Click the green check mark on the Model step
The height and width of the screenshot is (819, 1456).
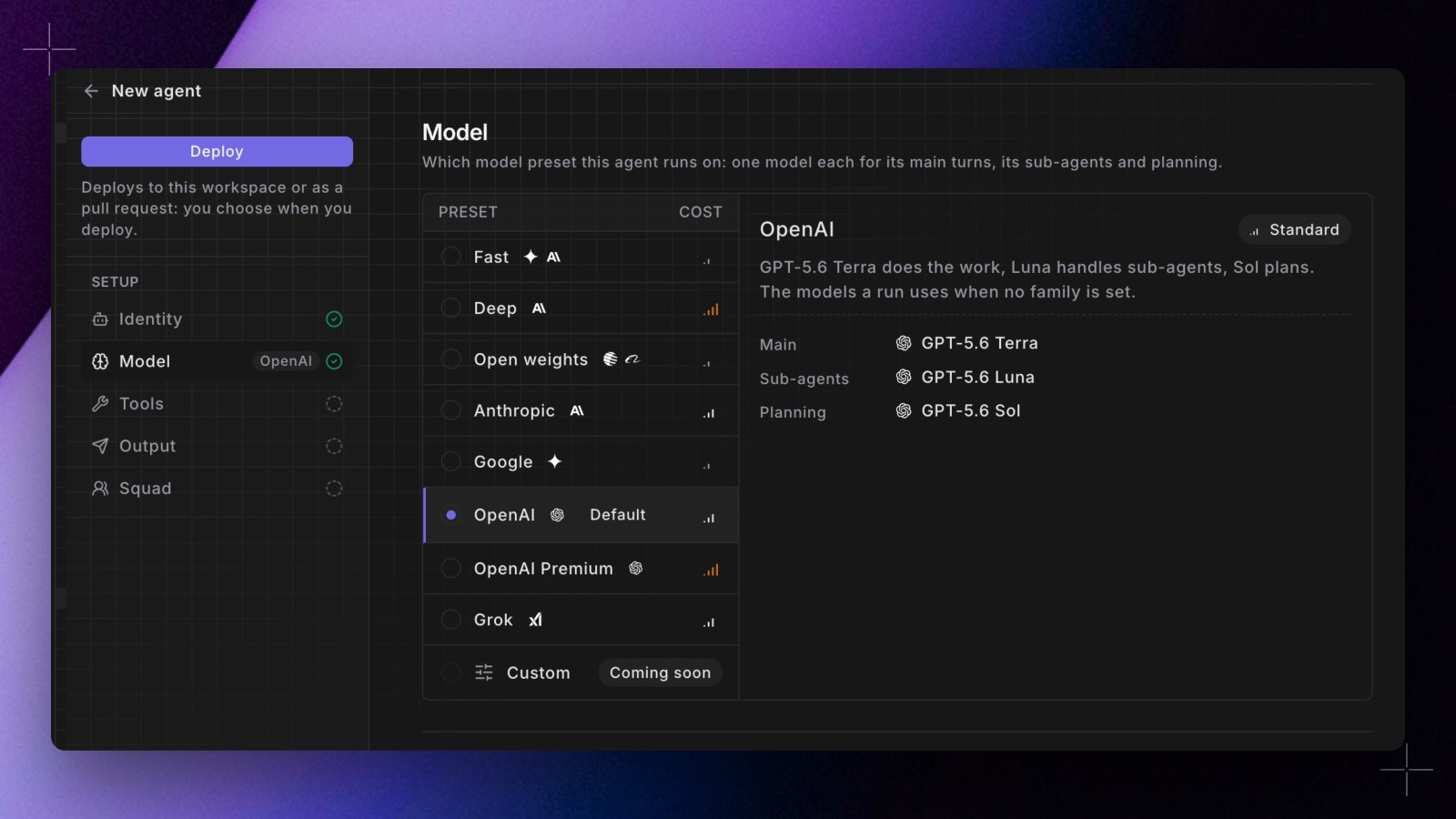(x=334, y=361)
